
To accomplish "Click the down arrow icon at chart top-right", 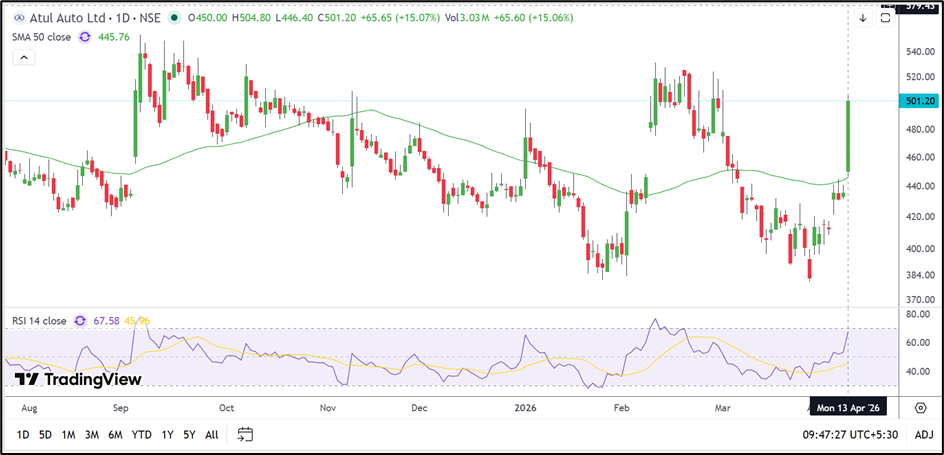I will point(863,18).
